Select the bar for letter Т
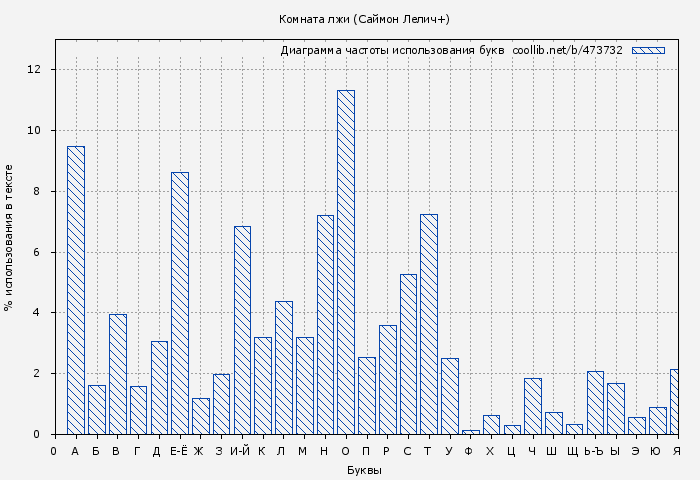Viewport: 700px width, 480px height. pos(429,324)
